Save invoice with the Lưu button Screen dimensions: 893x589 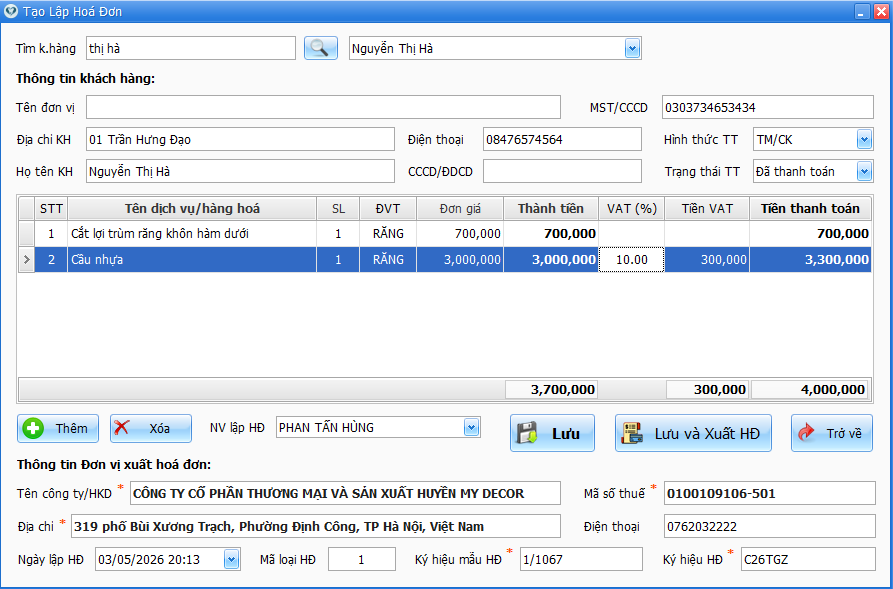point(552,433)
